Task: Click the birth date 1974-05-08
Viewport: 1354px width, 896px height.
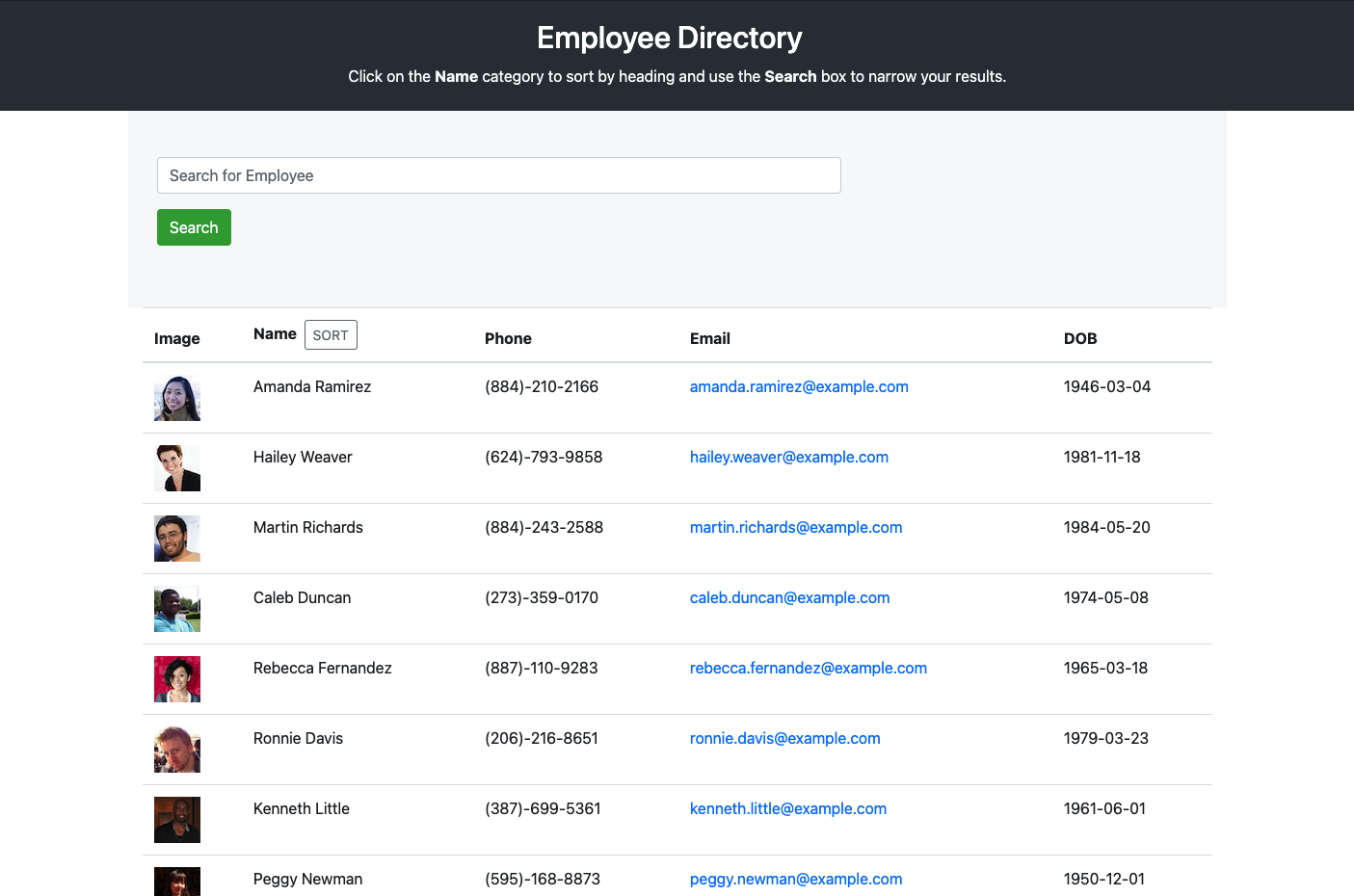Action: pos(1106,597)
